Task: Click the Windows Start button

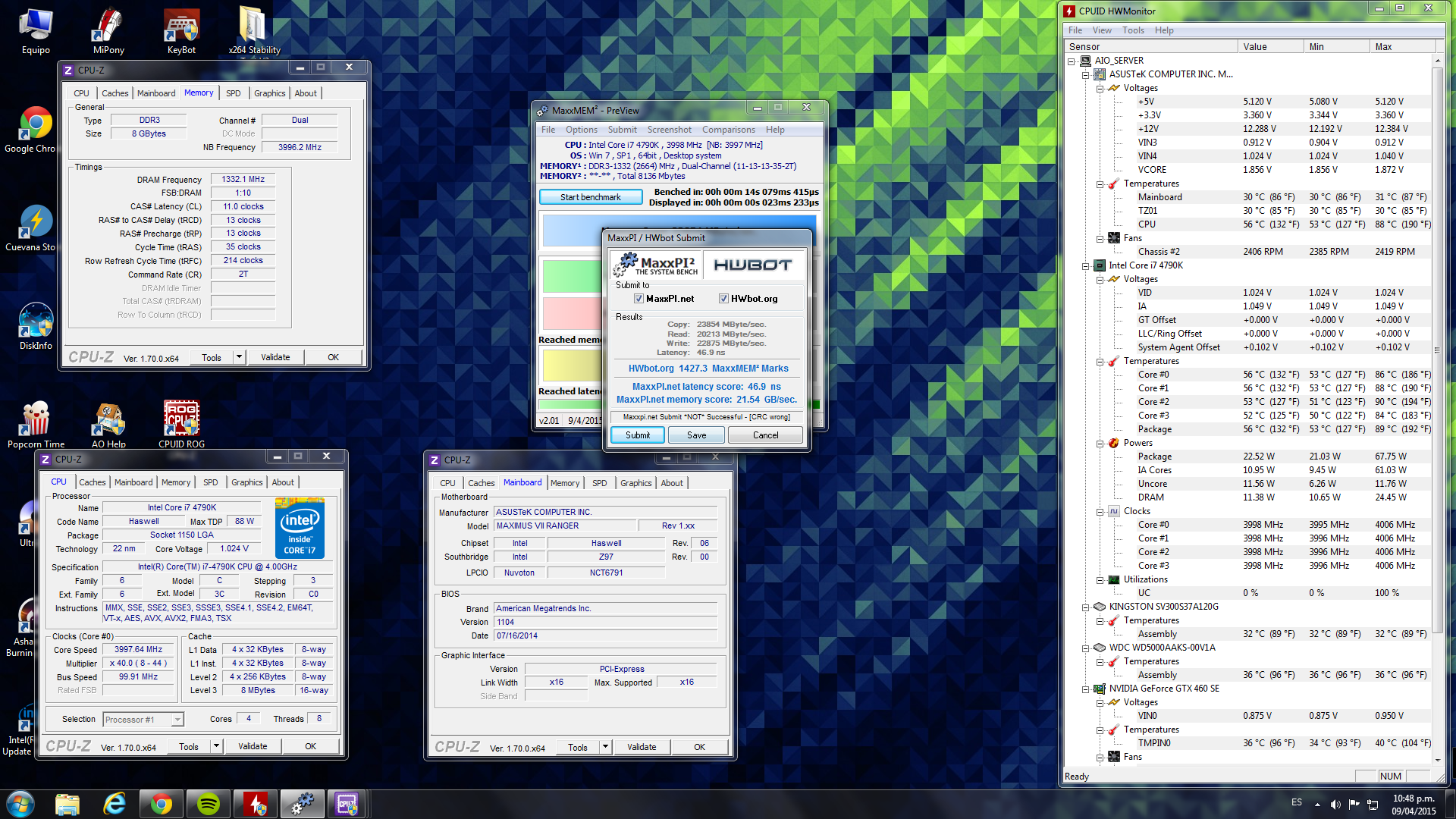Action: coord(20,804)
